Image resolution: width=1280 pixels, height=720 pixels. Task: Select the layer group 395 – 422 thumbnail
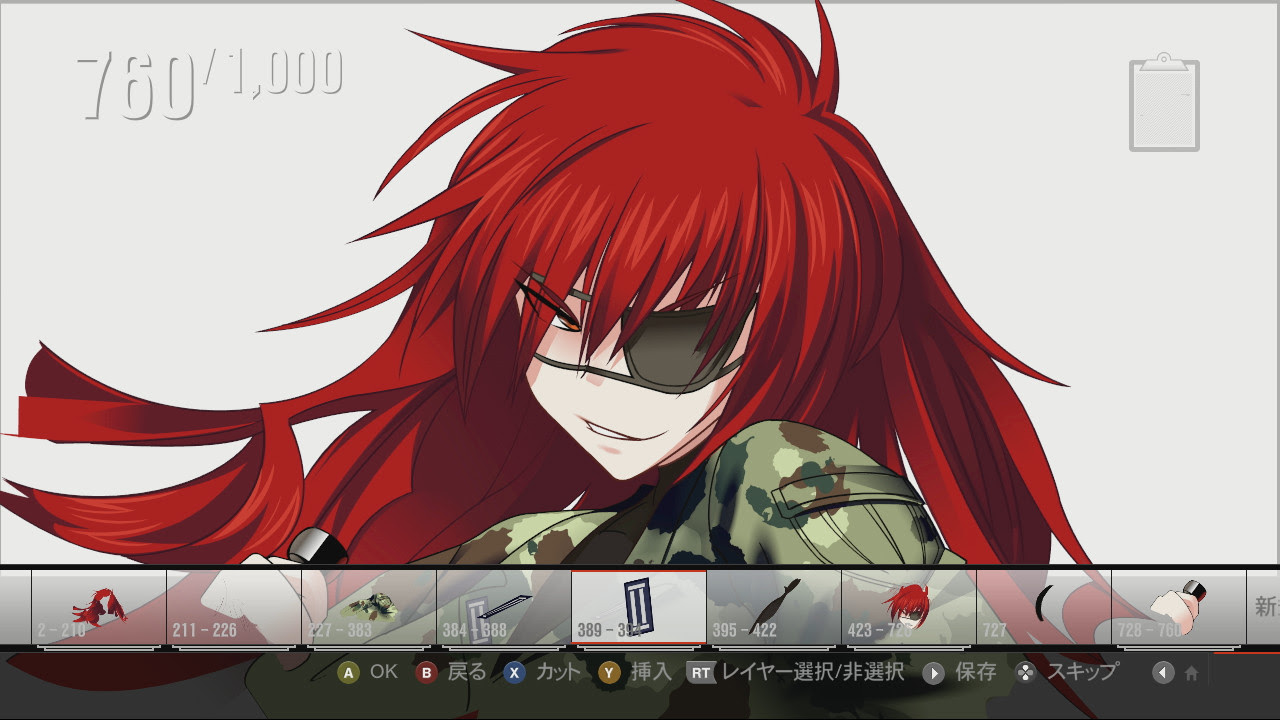point(774,607)
